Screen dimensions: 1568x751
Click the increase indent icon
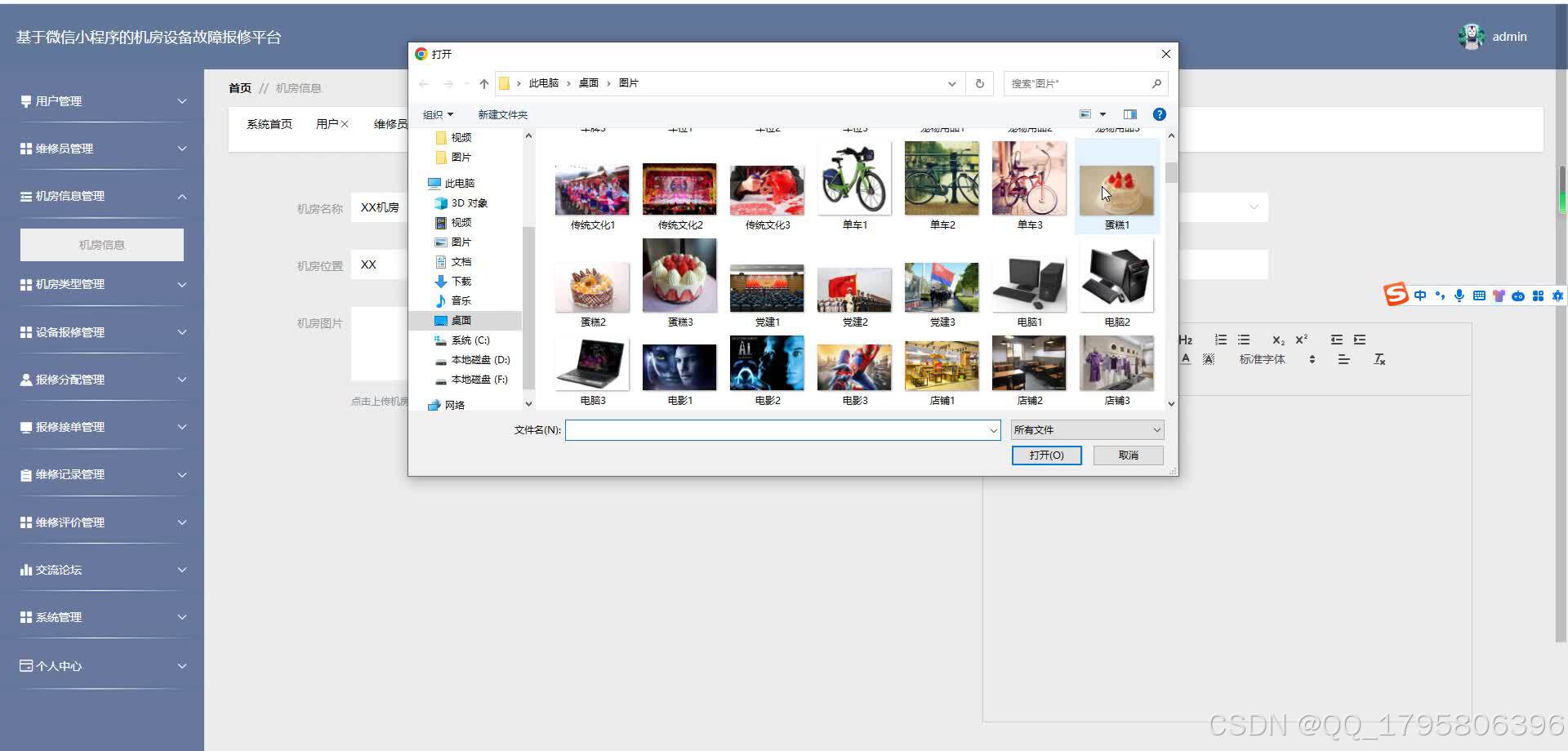1360,340
